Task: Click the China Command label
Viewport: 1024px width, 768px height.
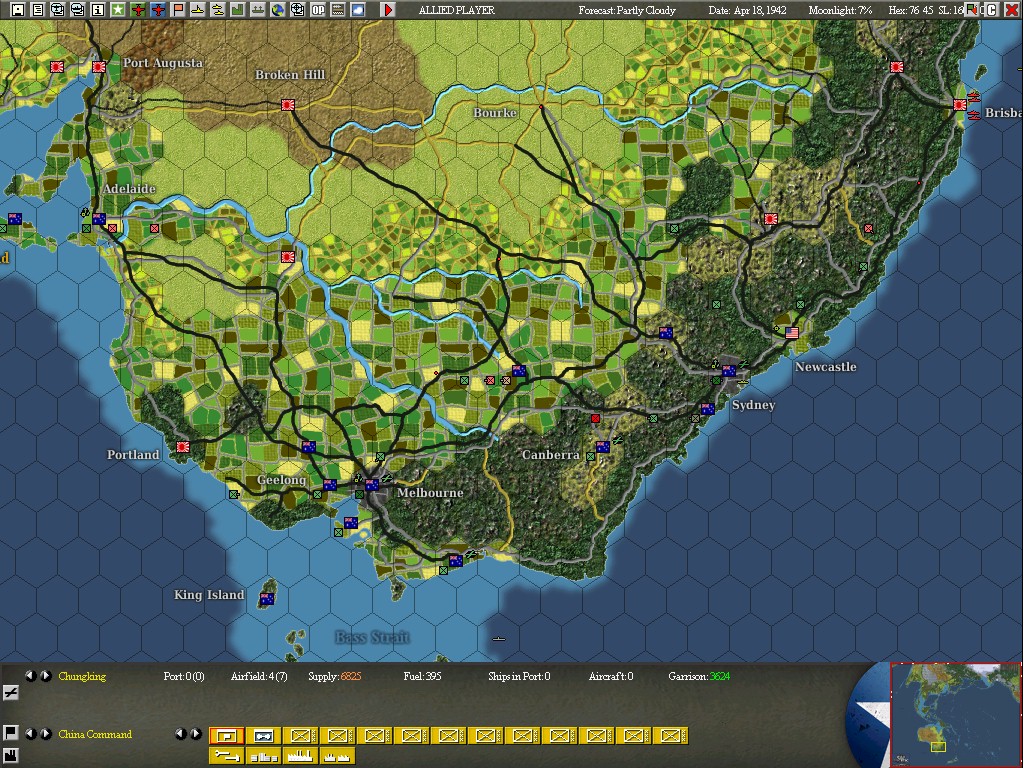Action: pos(95,734)
